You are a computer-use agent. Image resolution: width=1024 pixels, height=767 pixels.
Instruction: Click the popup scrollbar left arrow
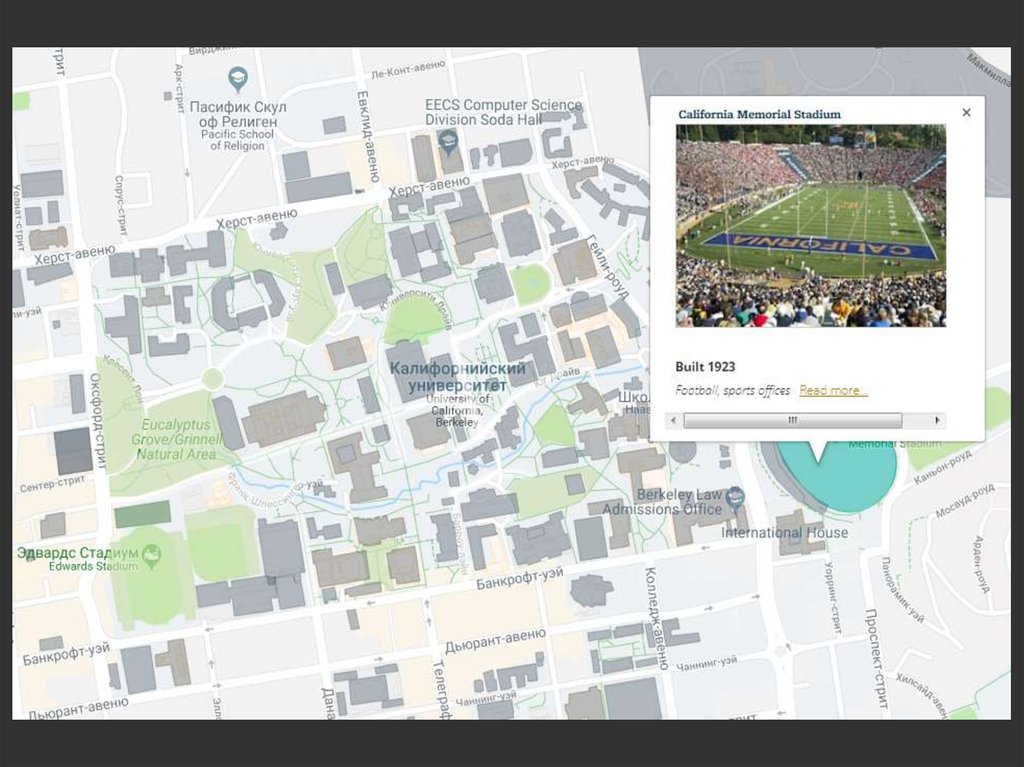[671, 421]
